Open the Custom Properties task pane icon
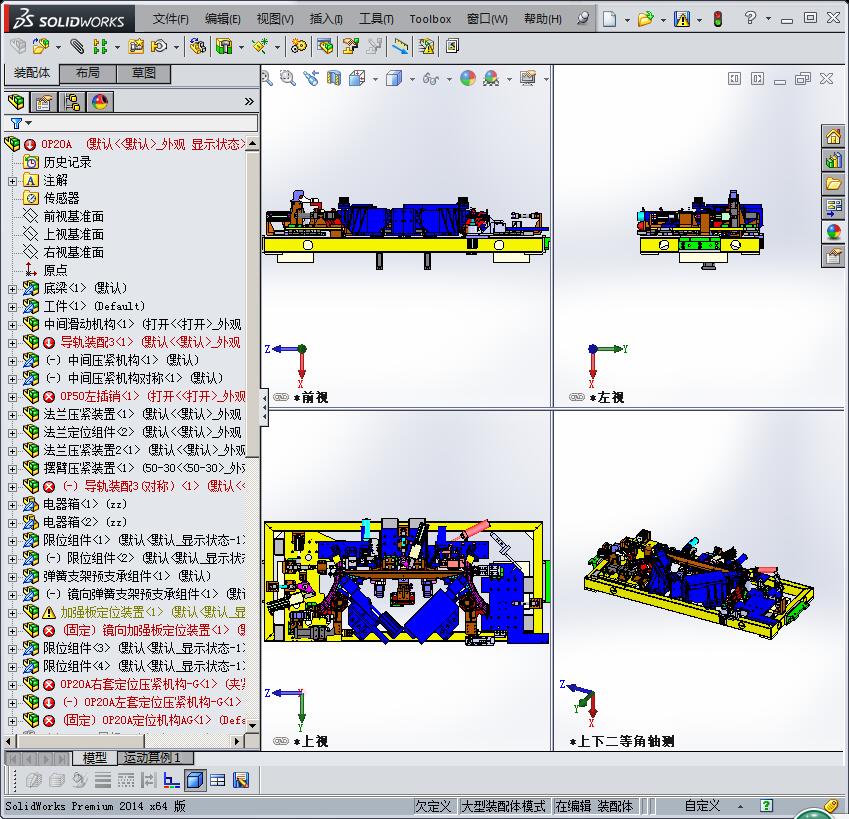The width and height of the screenshot is (849, 819). tap(833, 255)
